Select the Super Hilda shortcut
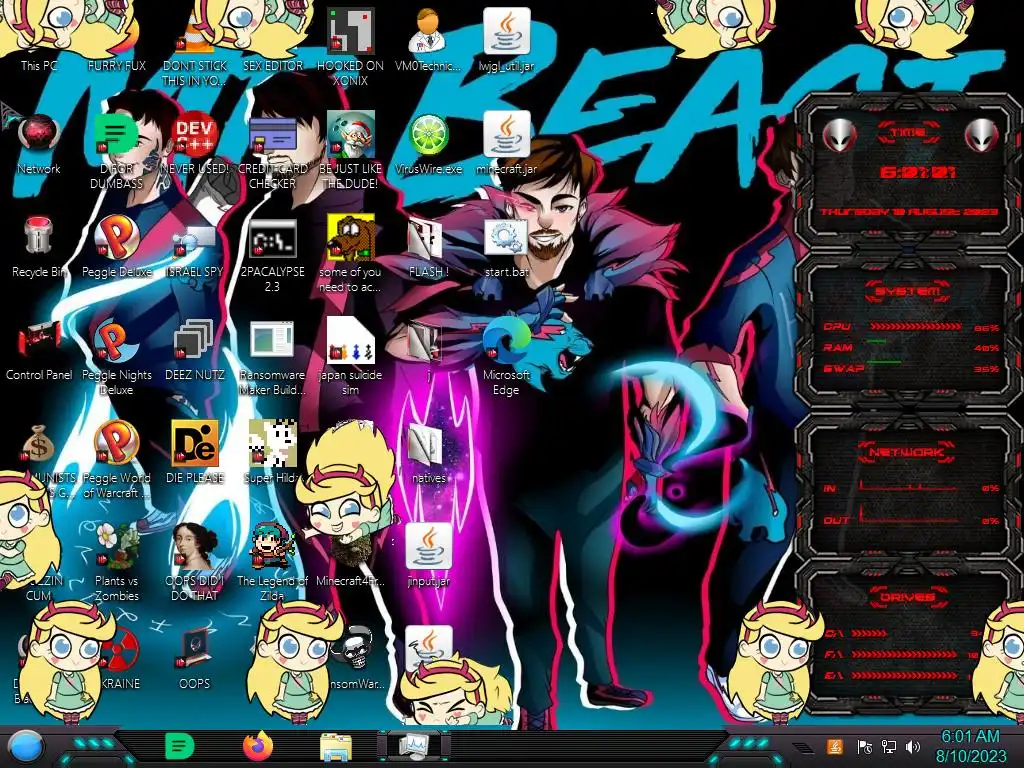 click(x=272, y=453)
